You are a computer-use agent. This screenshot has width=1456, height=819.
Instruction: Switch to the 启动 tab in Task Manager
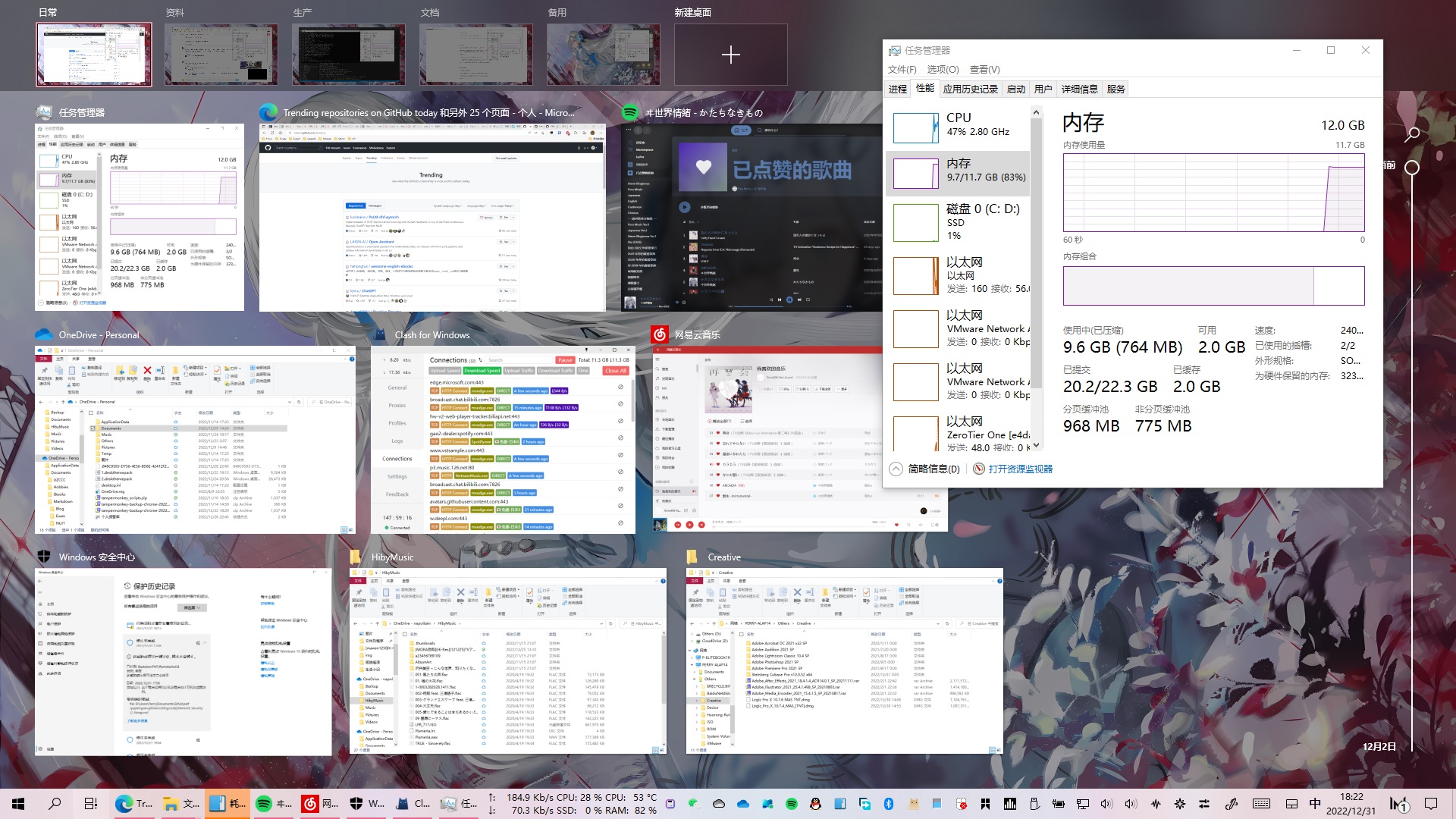pos(1015,89)
